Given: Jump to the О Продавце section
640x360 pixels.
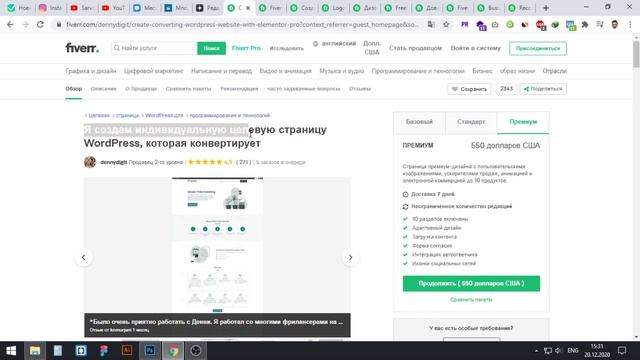Looking at the screenshot, I should click(x=141, y=89).
